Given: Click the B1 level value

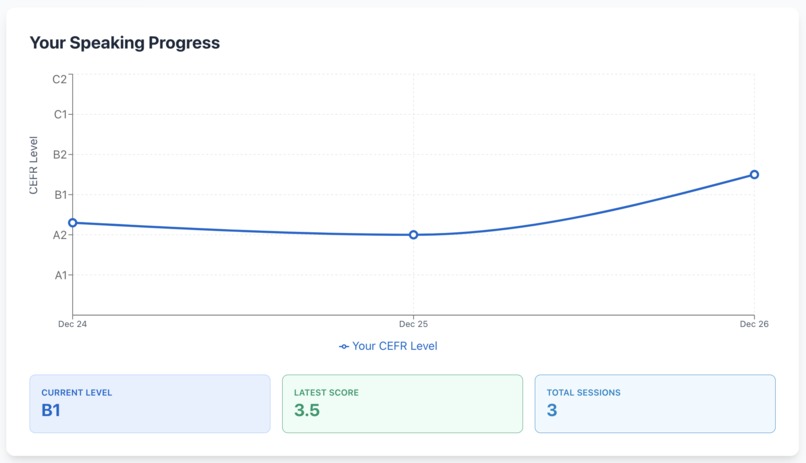Looking at the screenshot, I should click(51, 410).
